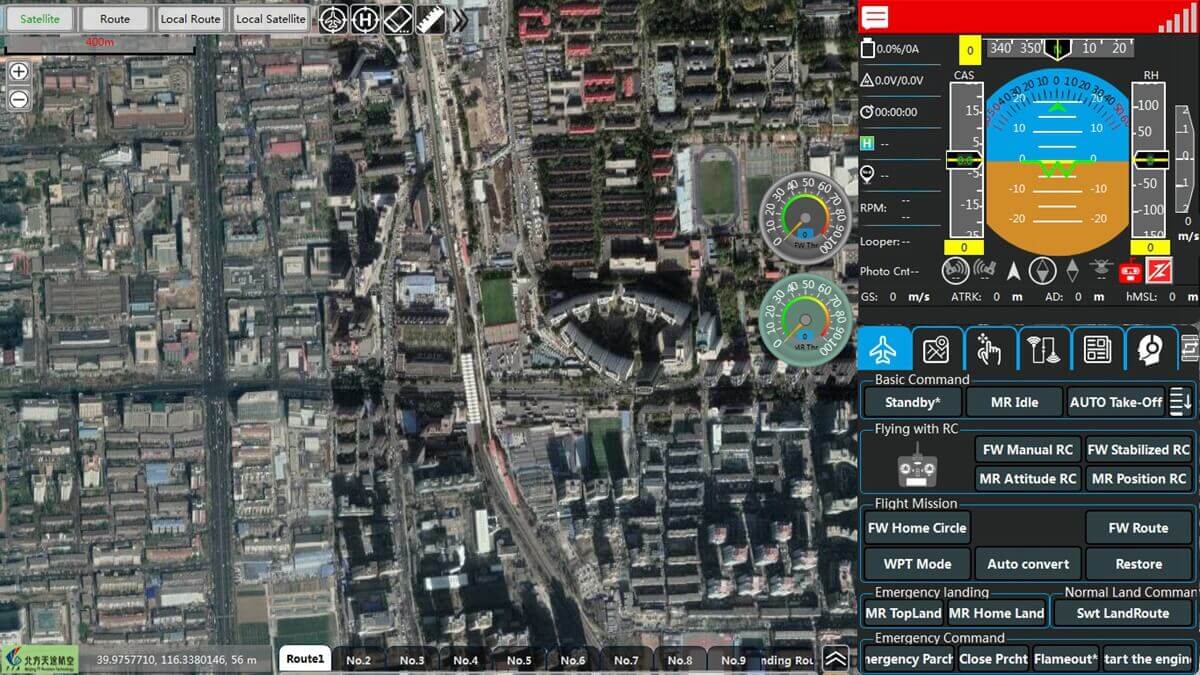Switch map to Local Satellite mode
The image size is (1200, 675).
click(271, 19)
